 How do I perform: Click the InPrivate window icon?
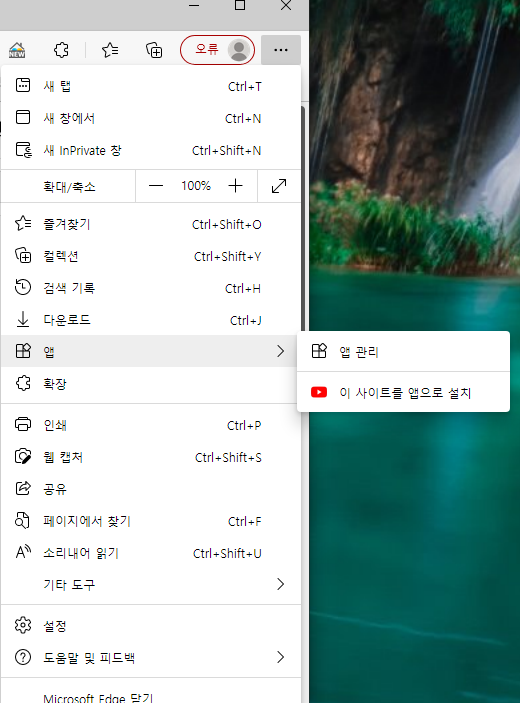(23, 149)
